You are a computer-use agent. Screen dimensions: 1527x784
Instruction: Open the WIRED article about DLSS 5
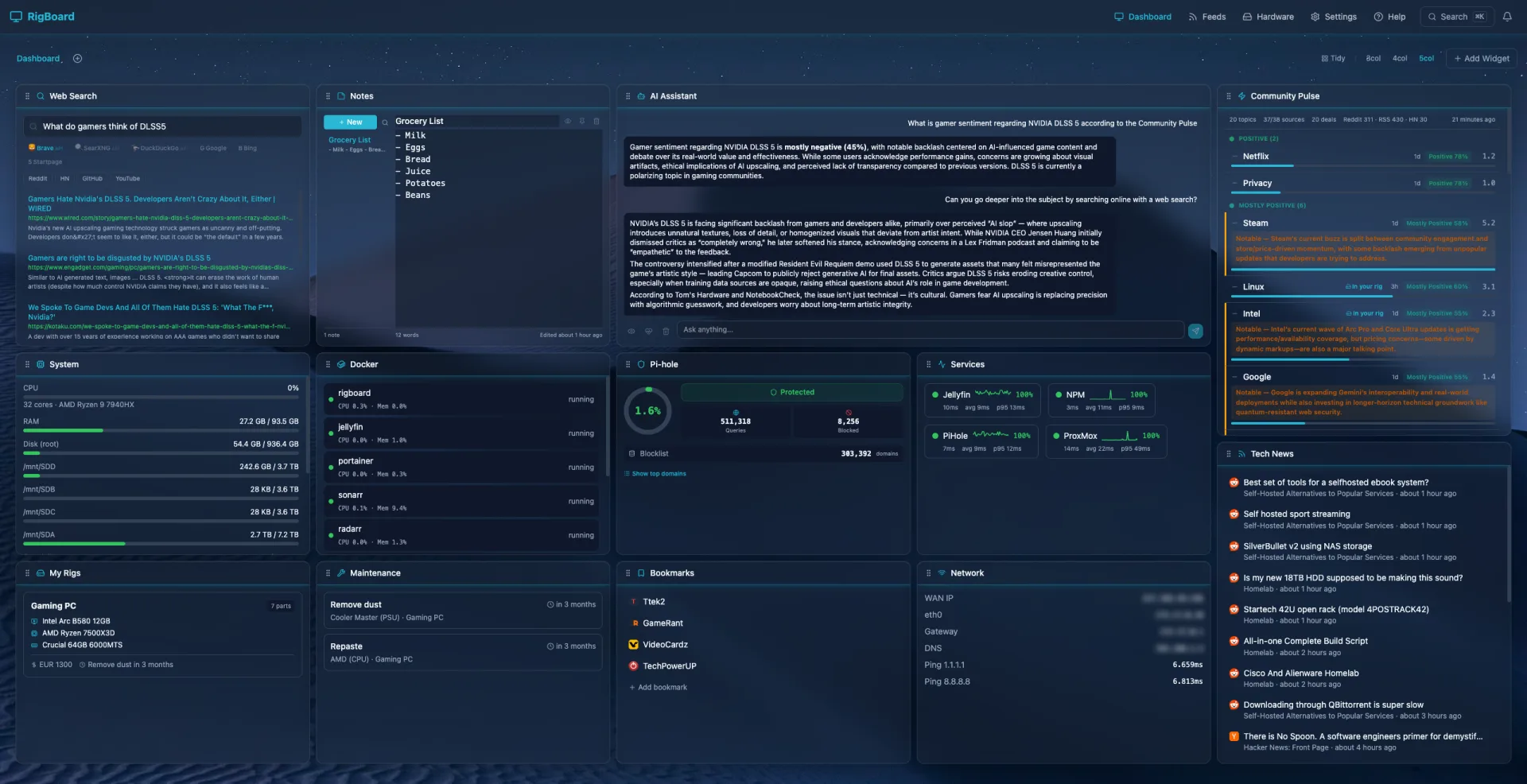click(150, 204)
